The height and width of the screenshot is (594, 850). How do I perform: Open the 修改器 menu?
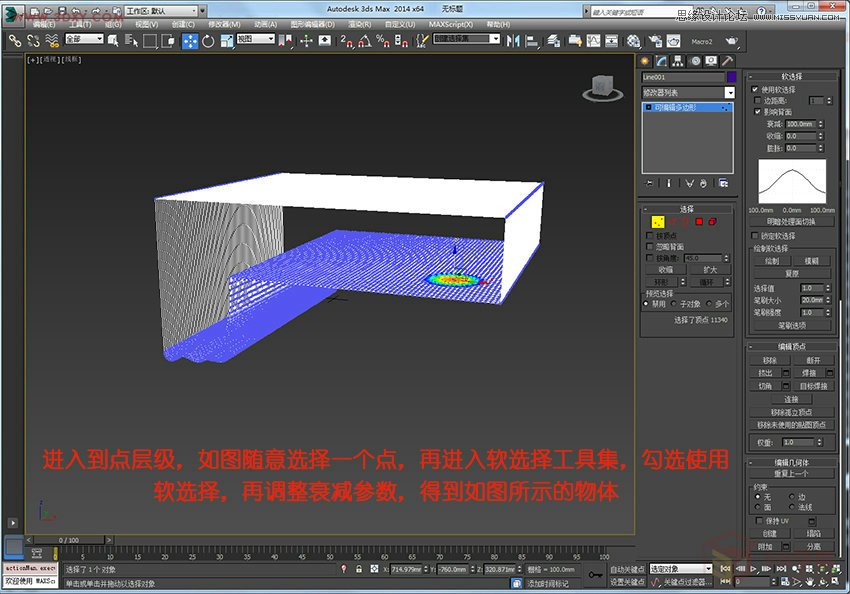click(x=222, y=23)
